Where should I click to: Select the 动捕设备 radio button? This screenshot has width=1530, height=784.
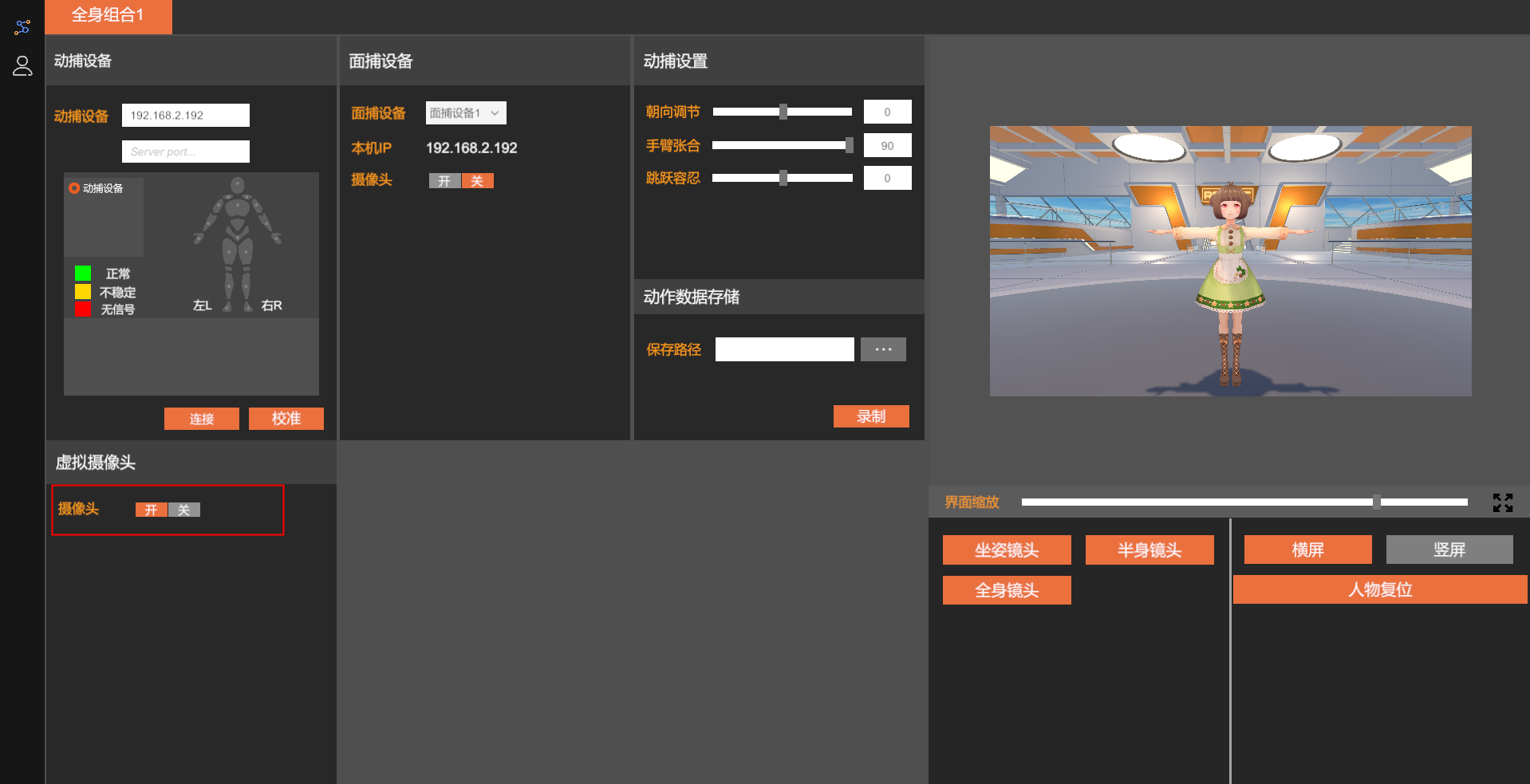point(74,188)
